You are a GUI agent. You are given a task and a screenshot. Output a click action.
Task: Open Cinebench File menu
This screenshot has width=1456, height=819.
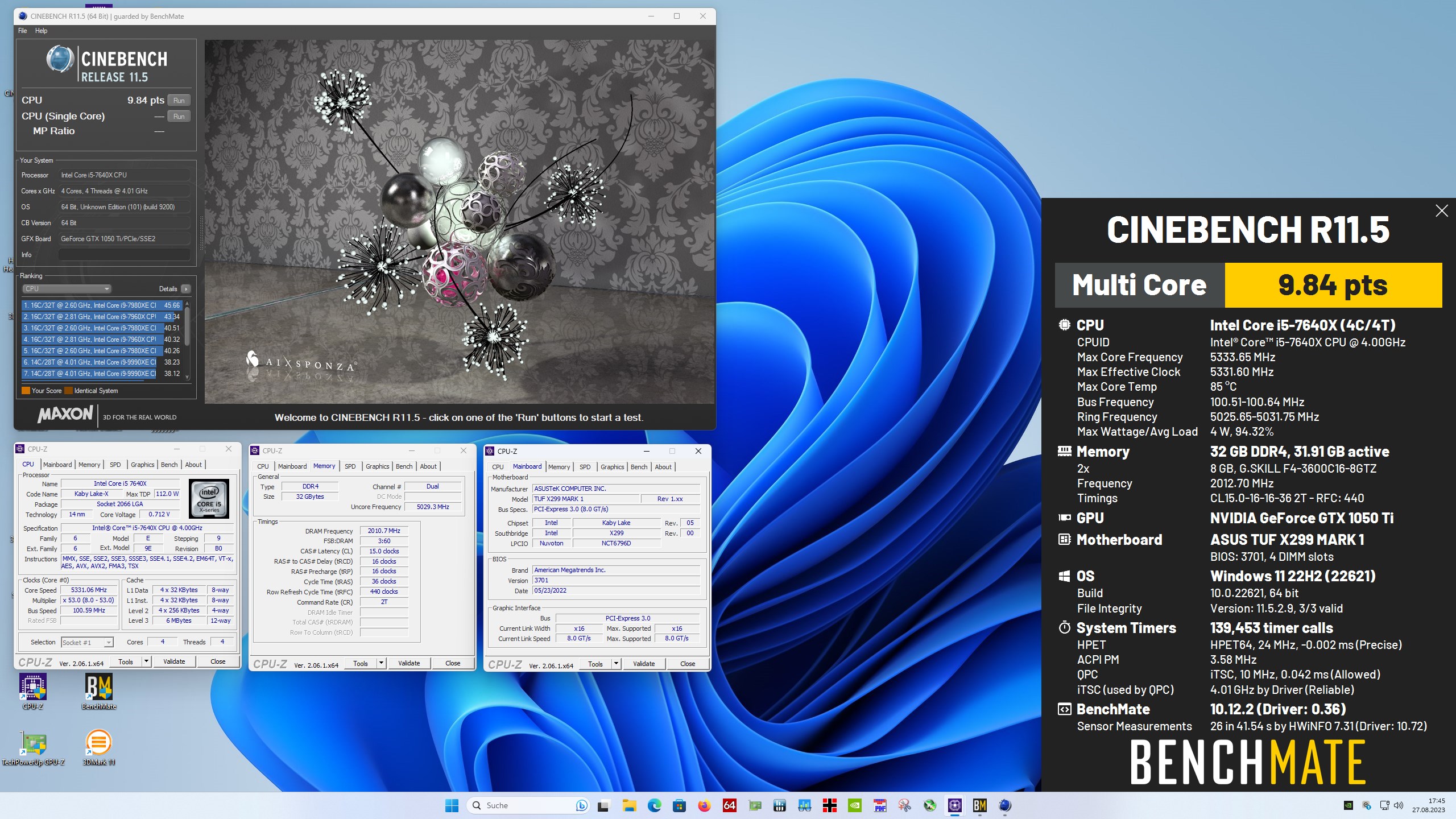click(23, 31)
